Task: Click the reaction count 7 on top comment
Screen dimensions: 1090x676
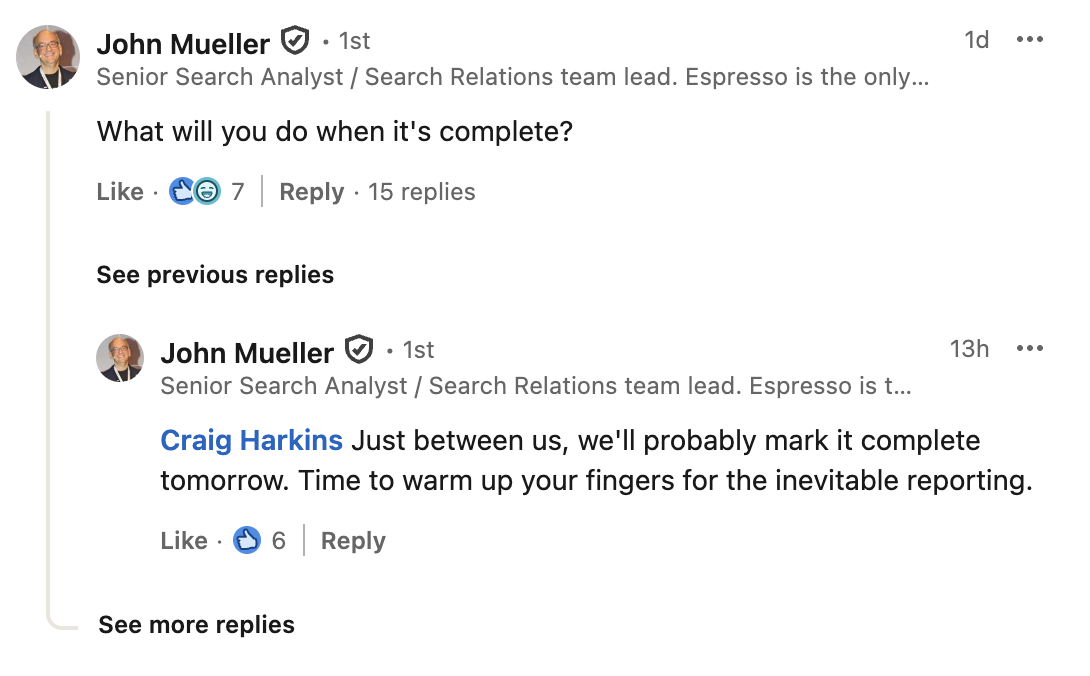Action: point(238,192)
